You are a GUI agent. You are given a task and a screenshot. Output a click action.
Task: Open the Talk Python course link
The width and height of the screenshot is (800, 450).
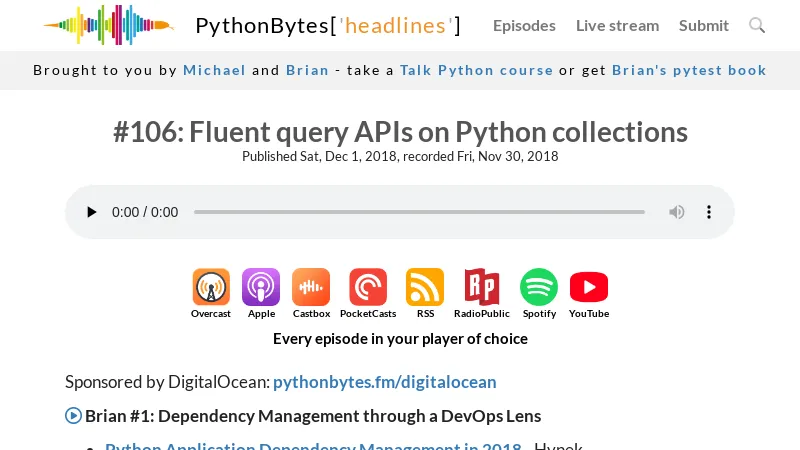[476, 70]
